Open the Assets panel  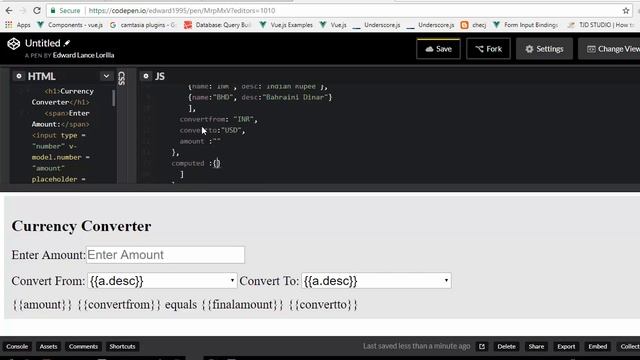(x=48, y=347)
